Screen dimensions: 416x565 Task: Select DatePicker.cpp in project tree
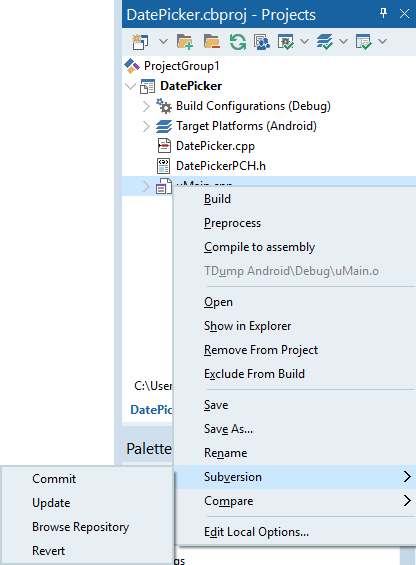point(215,146)
